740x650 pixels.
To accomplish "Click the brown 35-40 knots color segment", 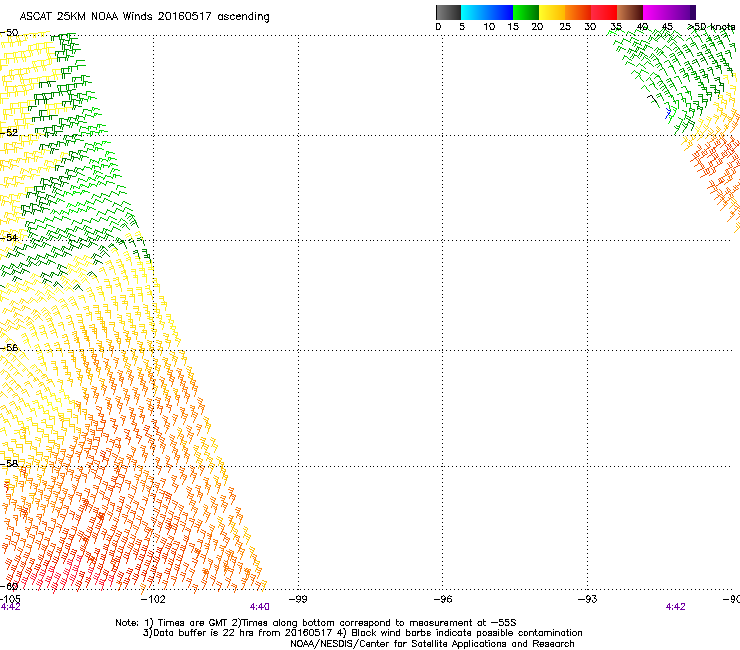I will click(x=630, y=12).
